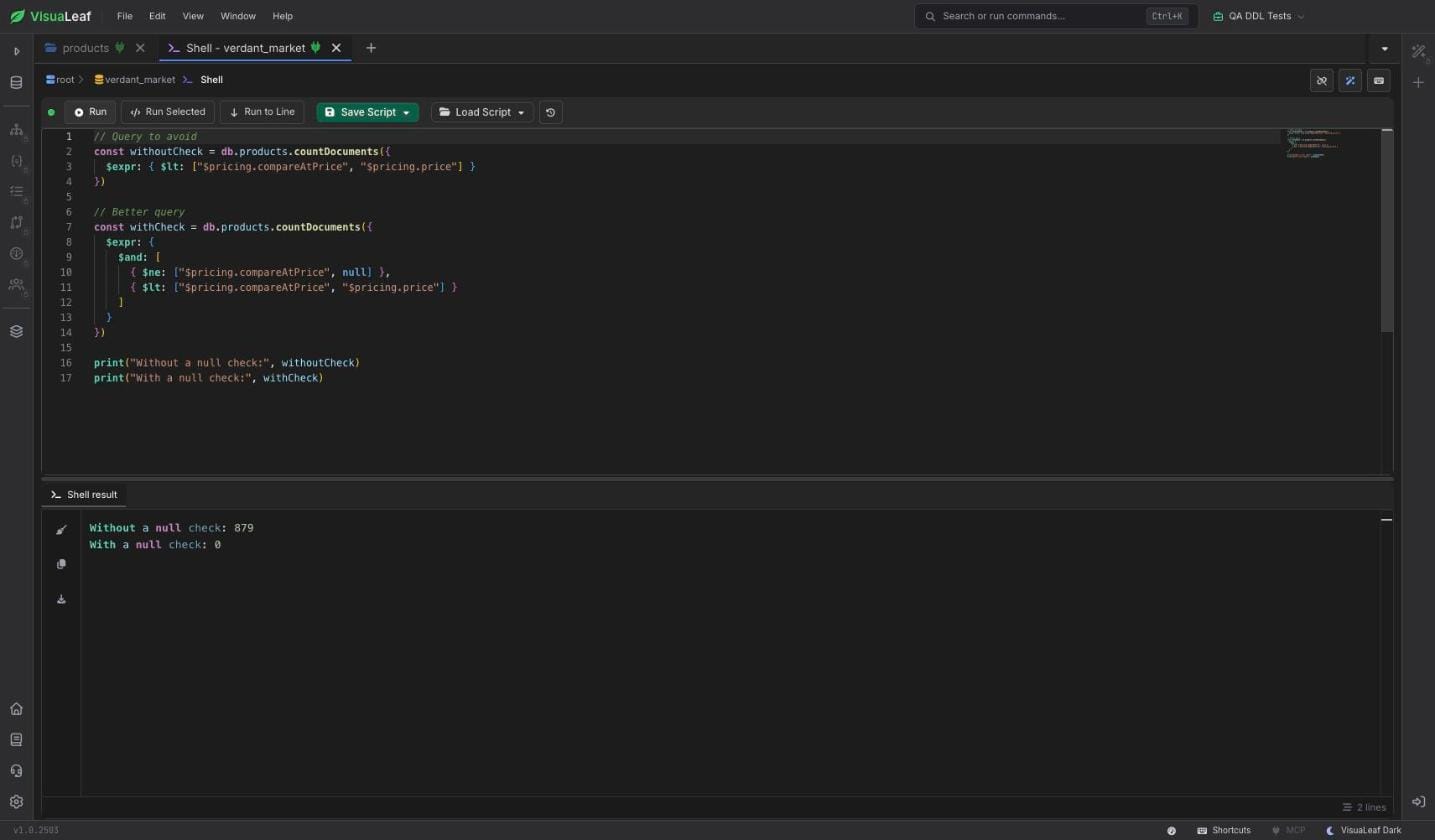Click the editor vertical scrollbar
Screen dimensions: 1435x840
pyautogui.click(x=1386, y=231)
